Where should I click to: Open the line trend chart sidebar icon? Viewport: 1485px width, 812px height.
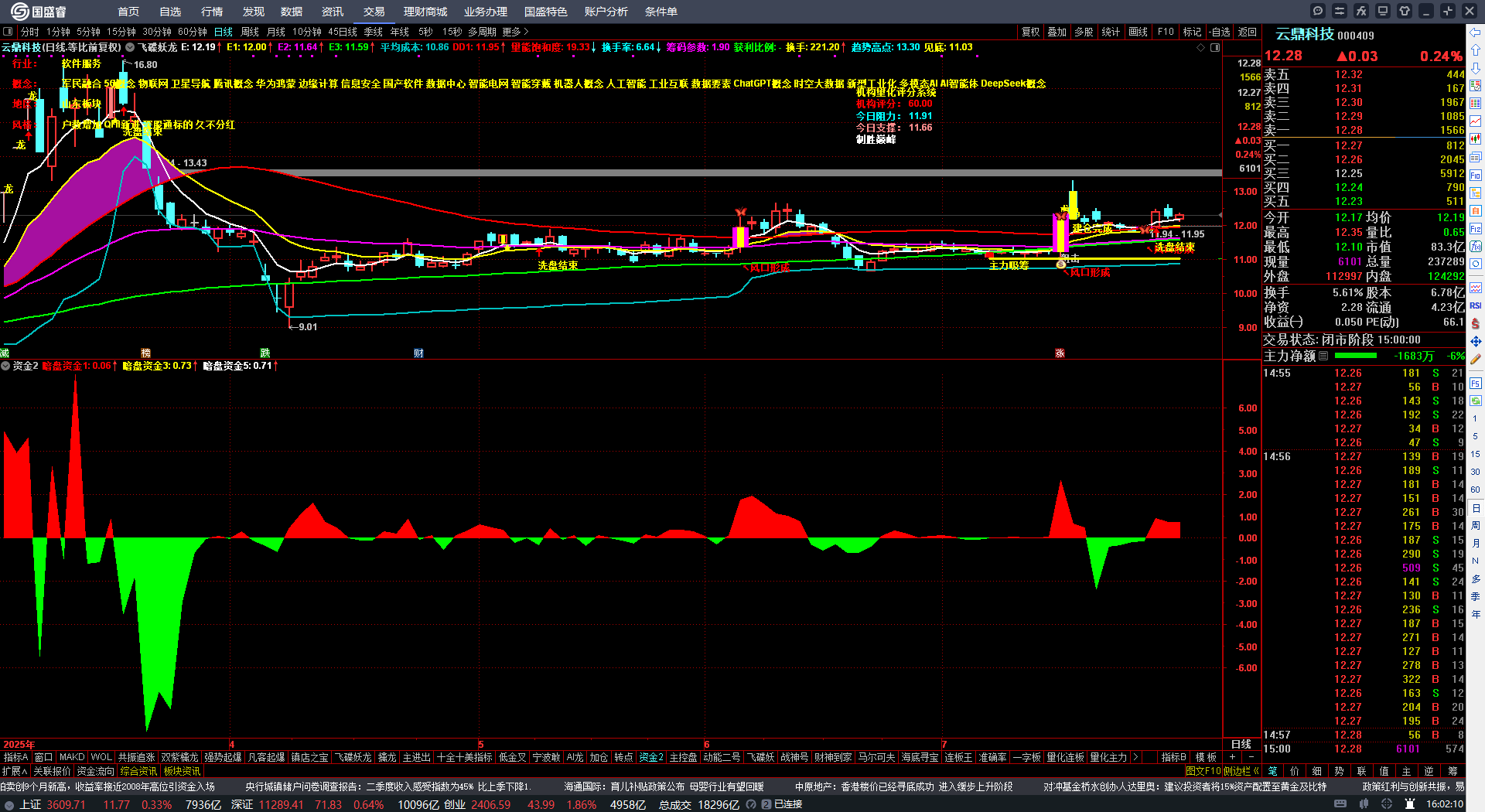click(x=1476, y=121)
